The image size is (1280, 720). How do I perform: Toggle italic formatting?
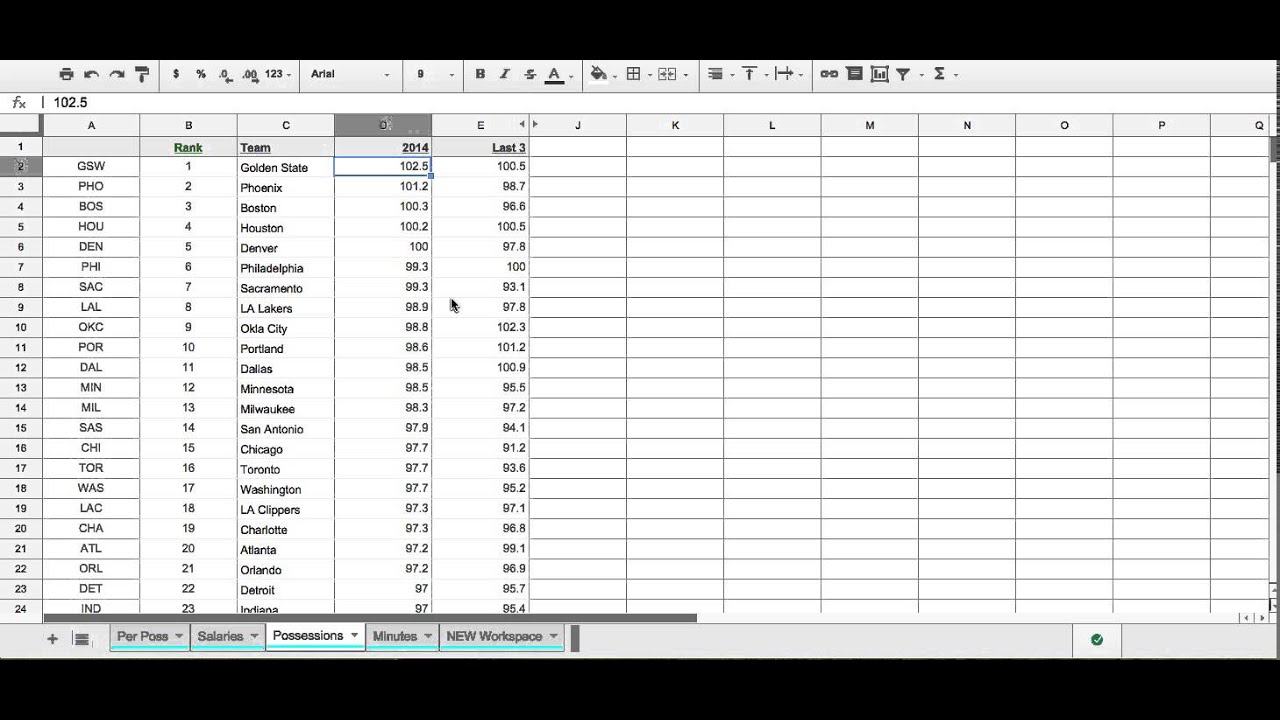pos(505,74)
